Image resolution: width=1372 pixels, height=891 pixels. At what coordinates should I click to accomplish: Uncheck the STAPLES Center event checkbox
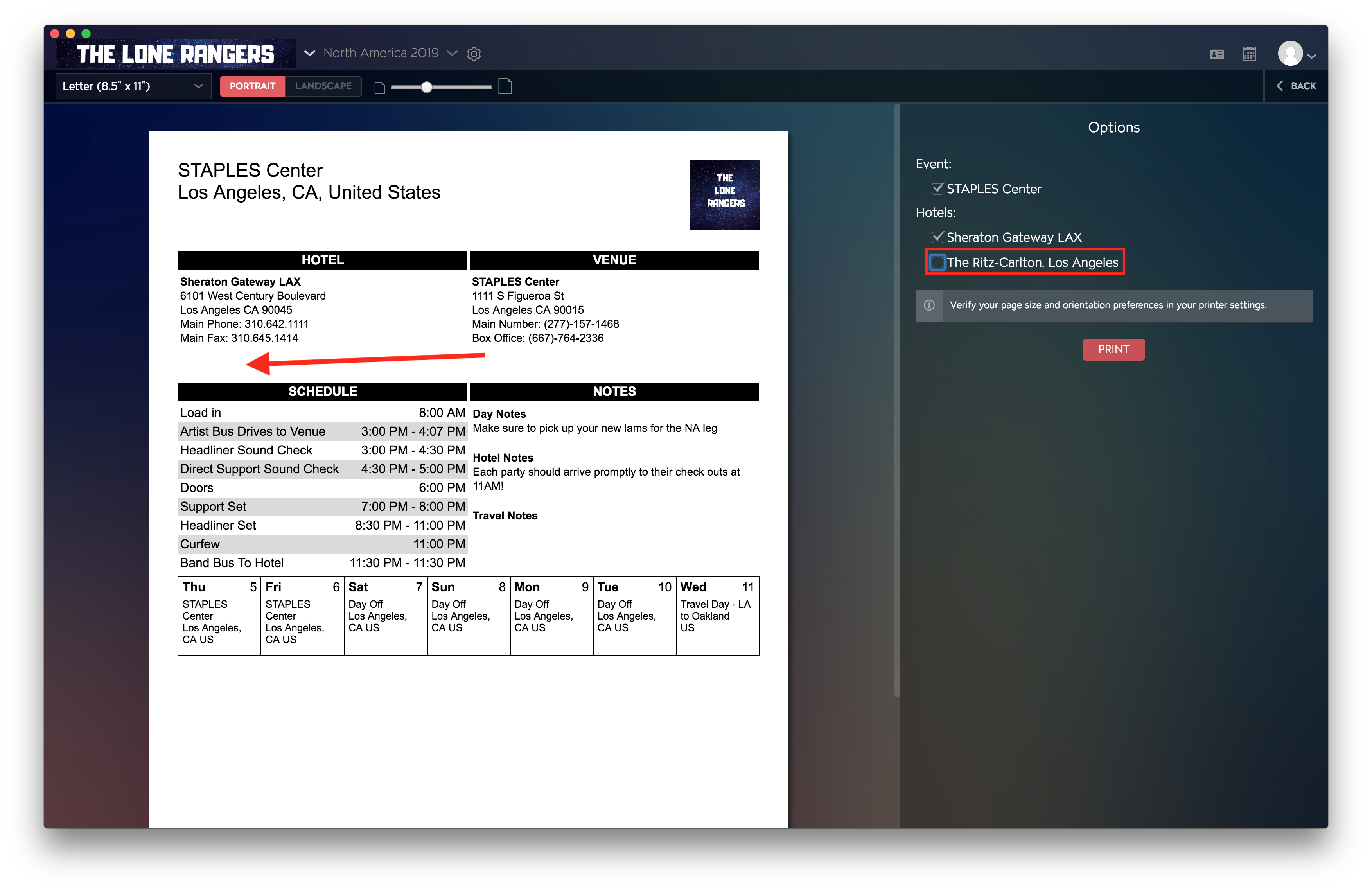[x=937, y=189]
